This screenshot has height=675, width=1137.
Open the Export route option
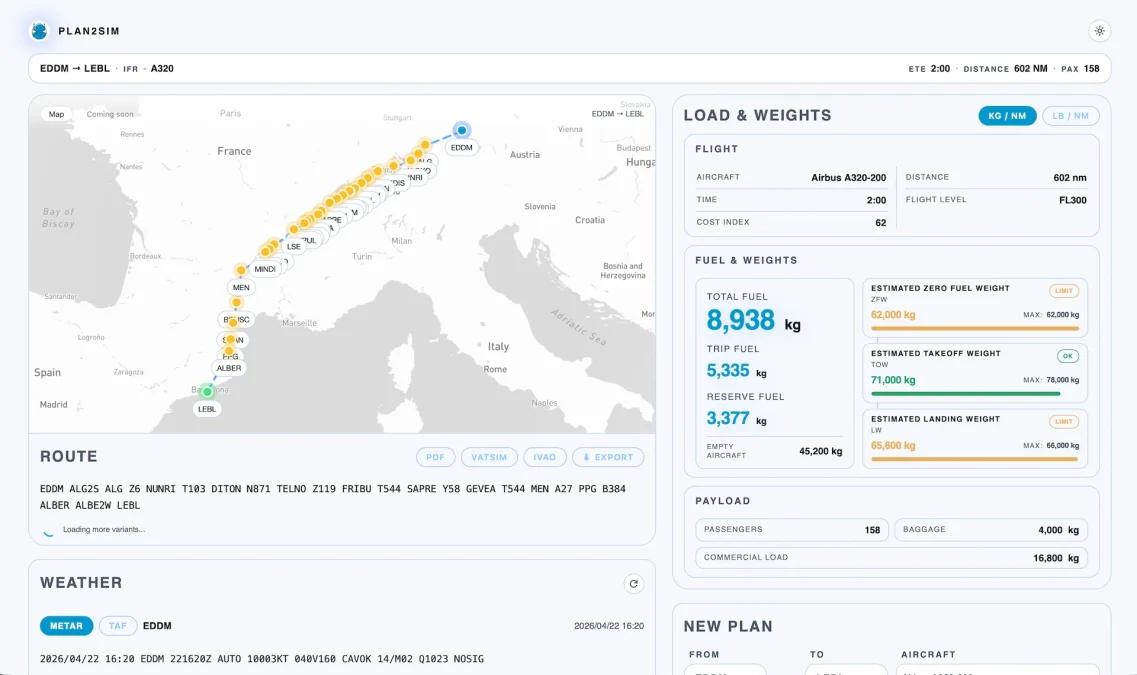608,457
